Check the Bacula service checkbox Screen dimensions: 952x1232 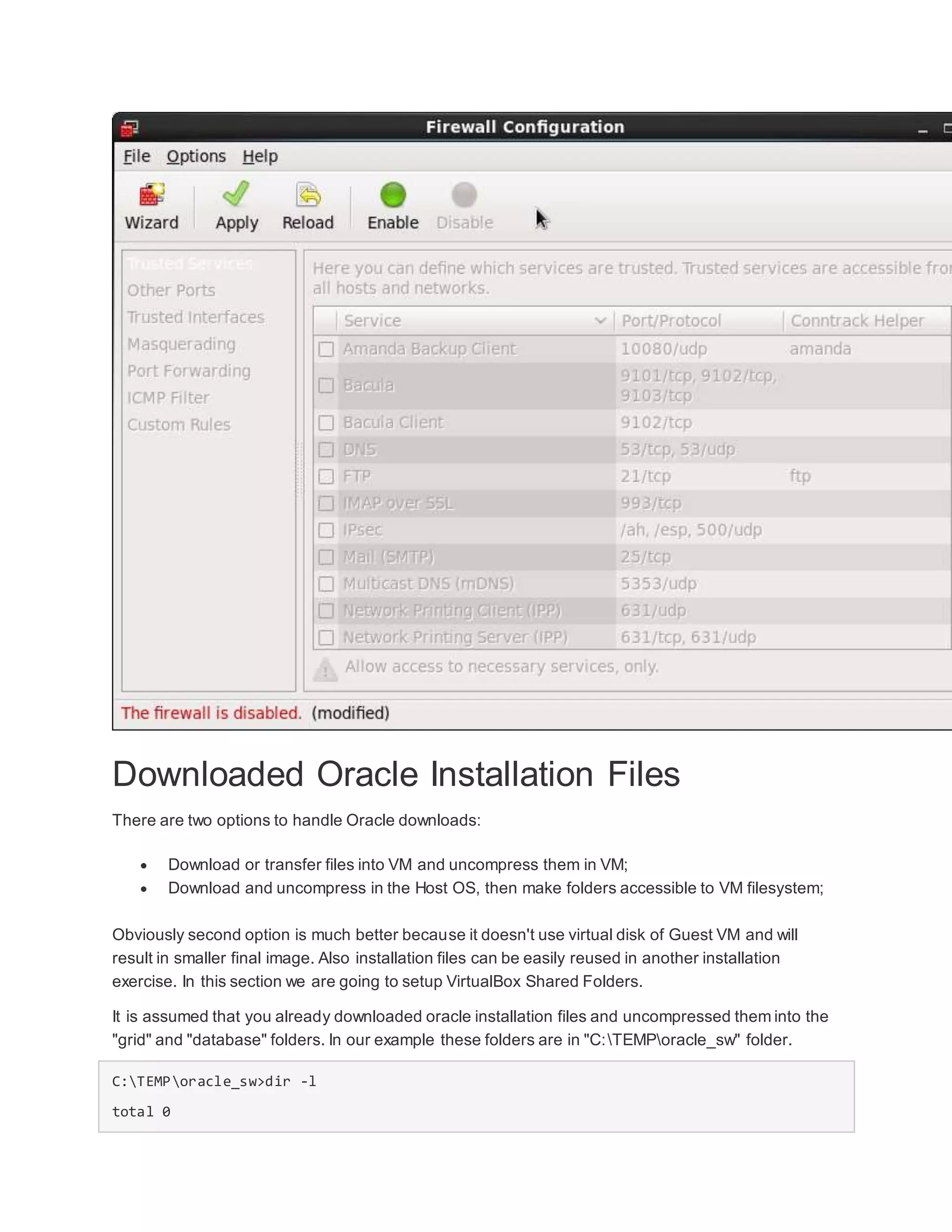pos(326,385)
